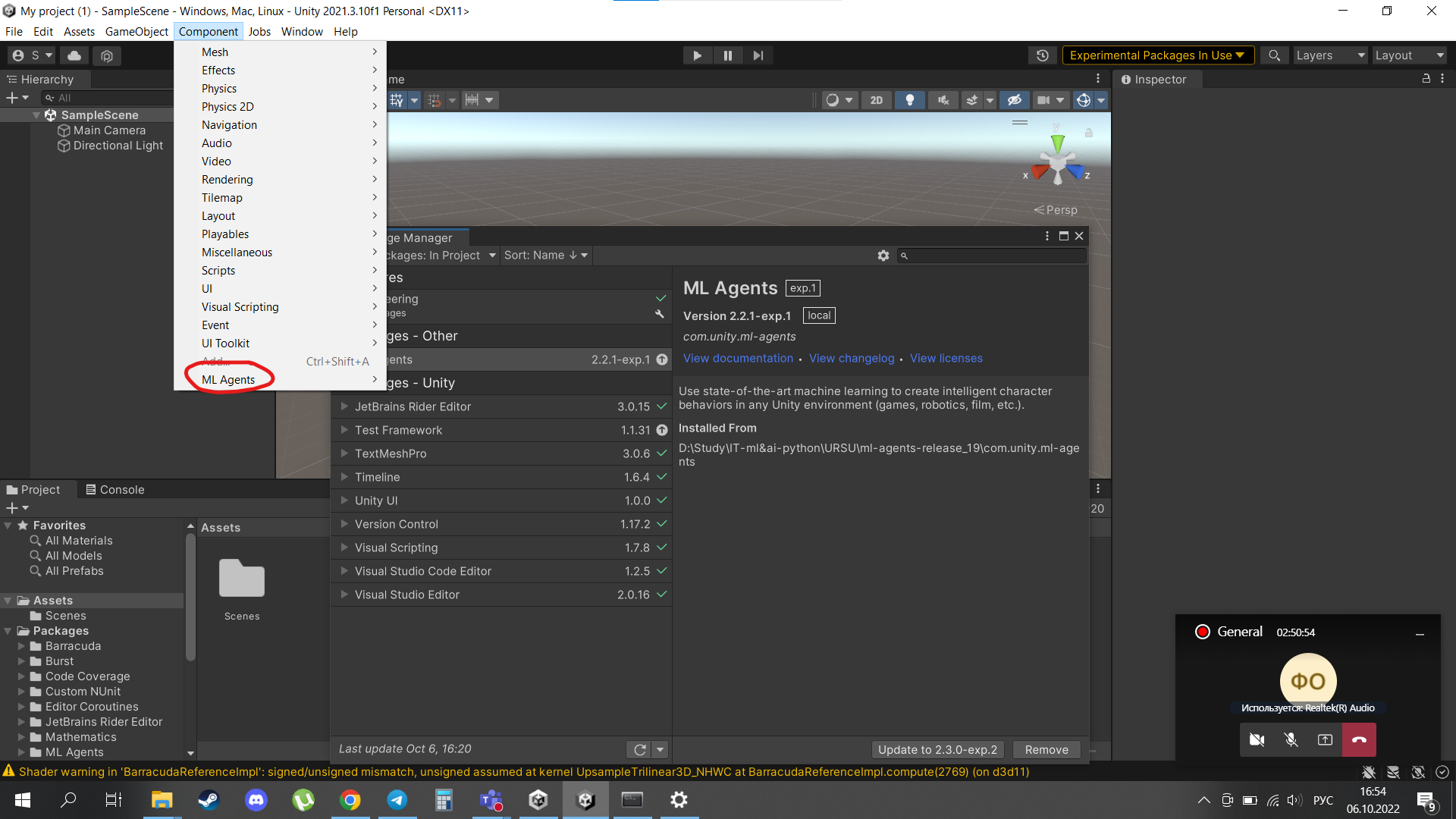
Task: Toggle scene lighting bulb icon
Action: click(909, 100)
